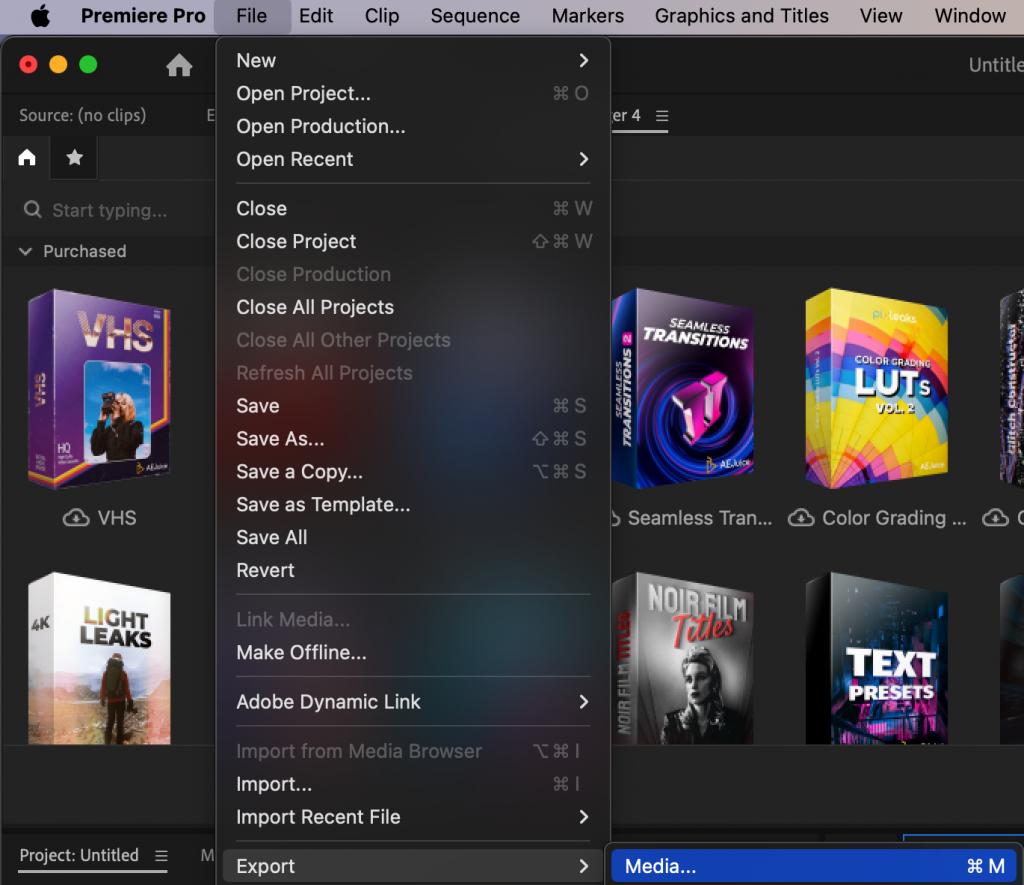Click the Light Leaks pack thumbnail
1024x885 pixels.
[x=98, y=658]
